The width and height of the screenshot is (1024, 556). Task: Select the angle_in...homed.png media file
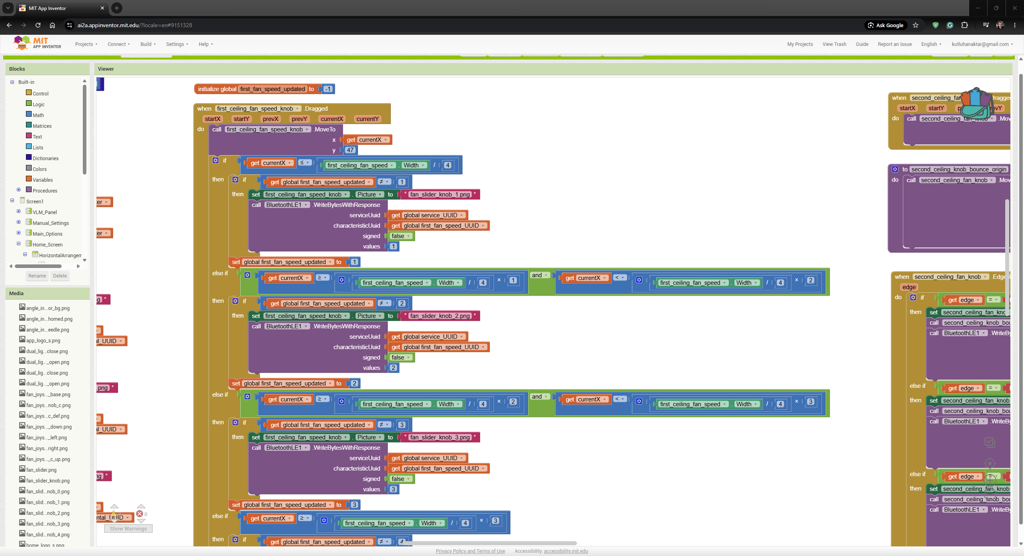[46, 319]
